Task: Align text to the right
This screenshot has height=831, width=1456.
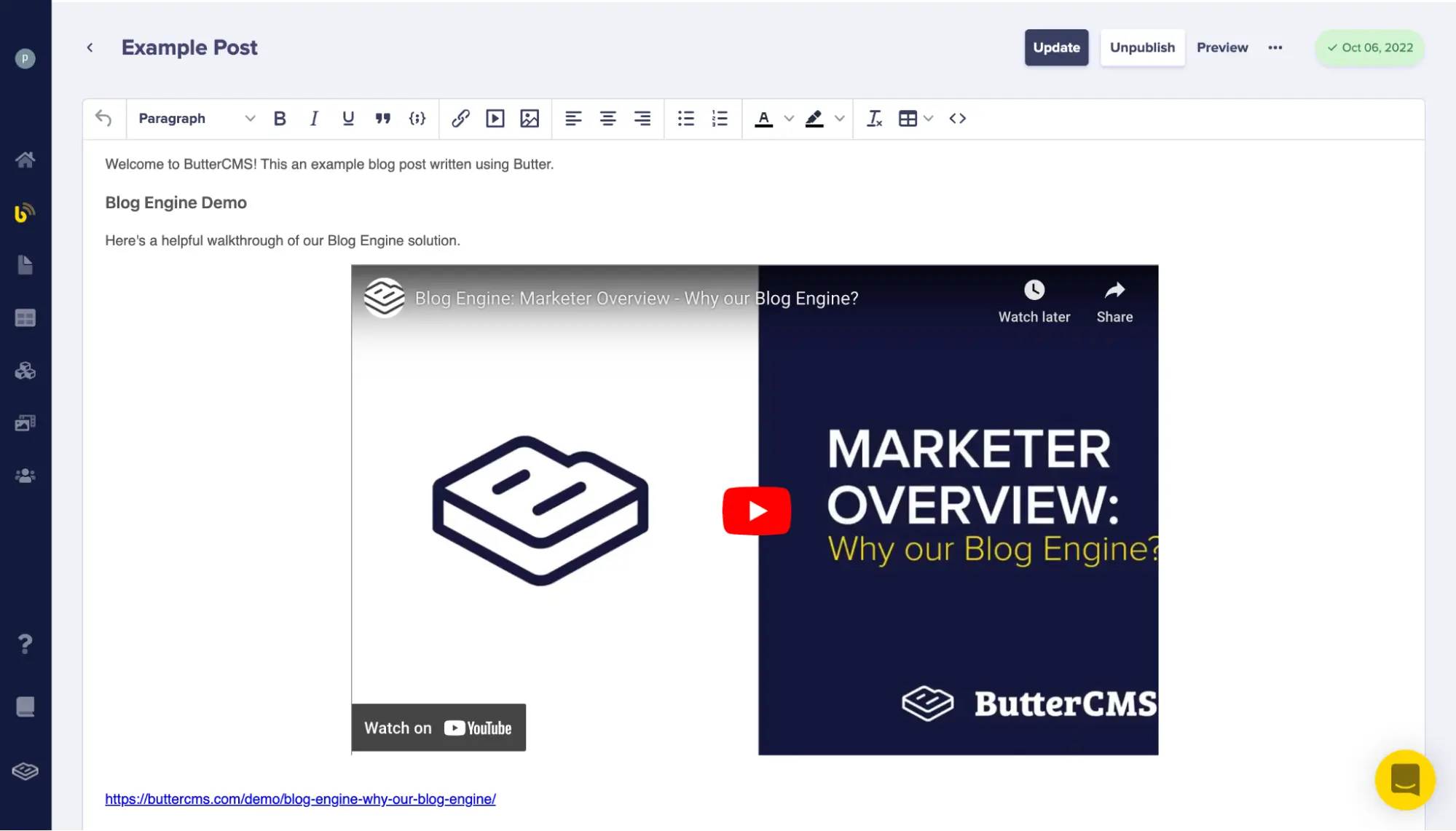Action: click(642, 118)
